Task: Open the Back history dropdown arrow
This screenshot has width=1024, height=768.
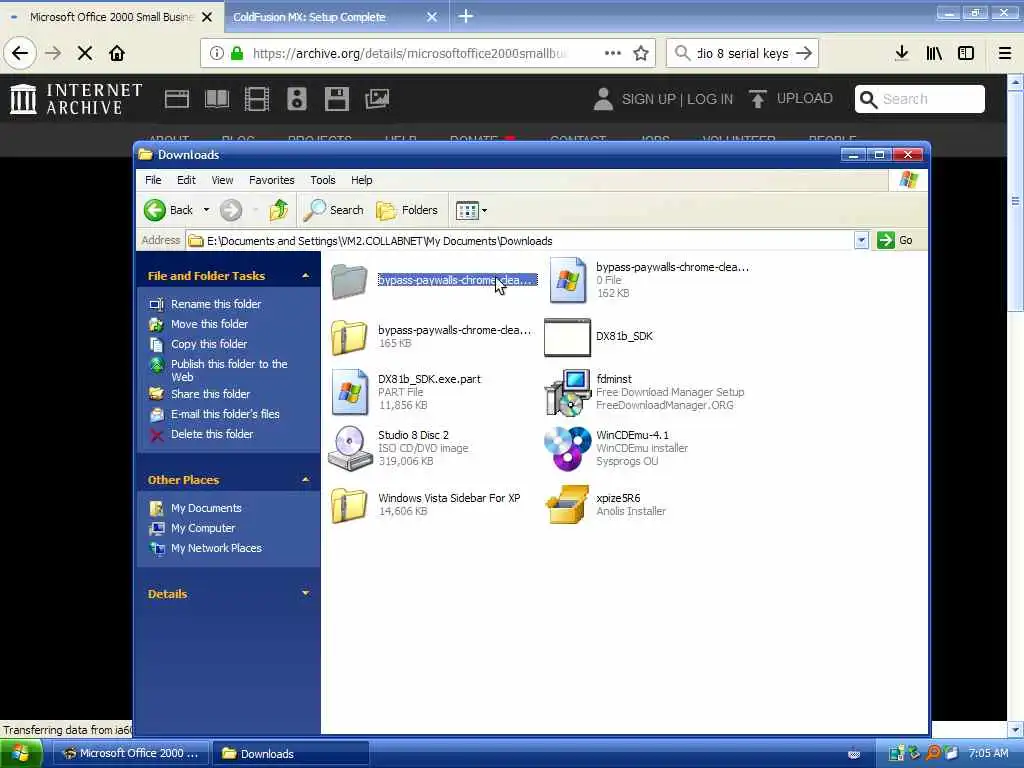Action: tap(206, 210)
